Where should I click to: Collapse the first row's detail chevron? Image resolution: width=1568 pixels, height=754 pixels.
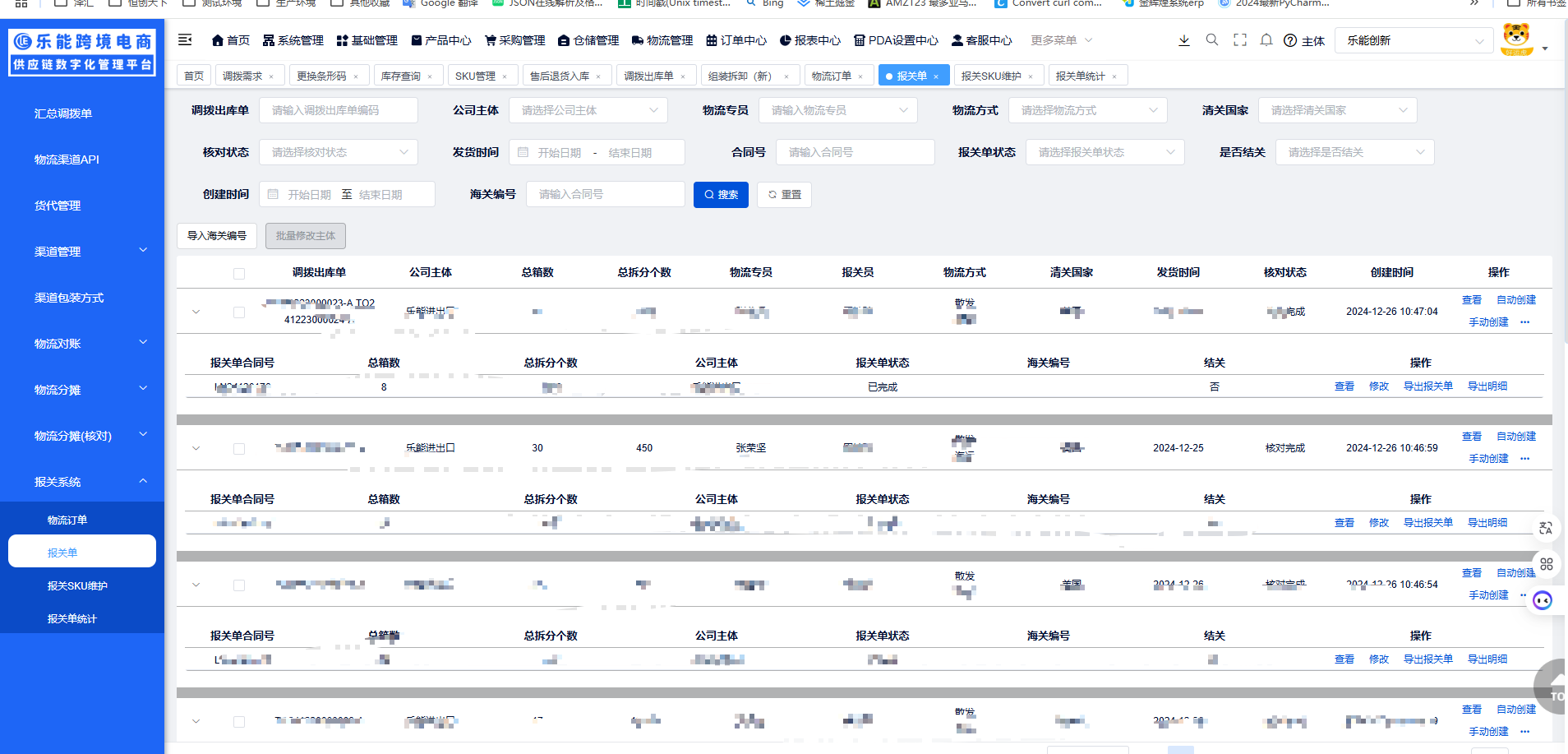coord(196,311)
